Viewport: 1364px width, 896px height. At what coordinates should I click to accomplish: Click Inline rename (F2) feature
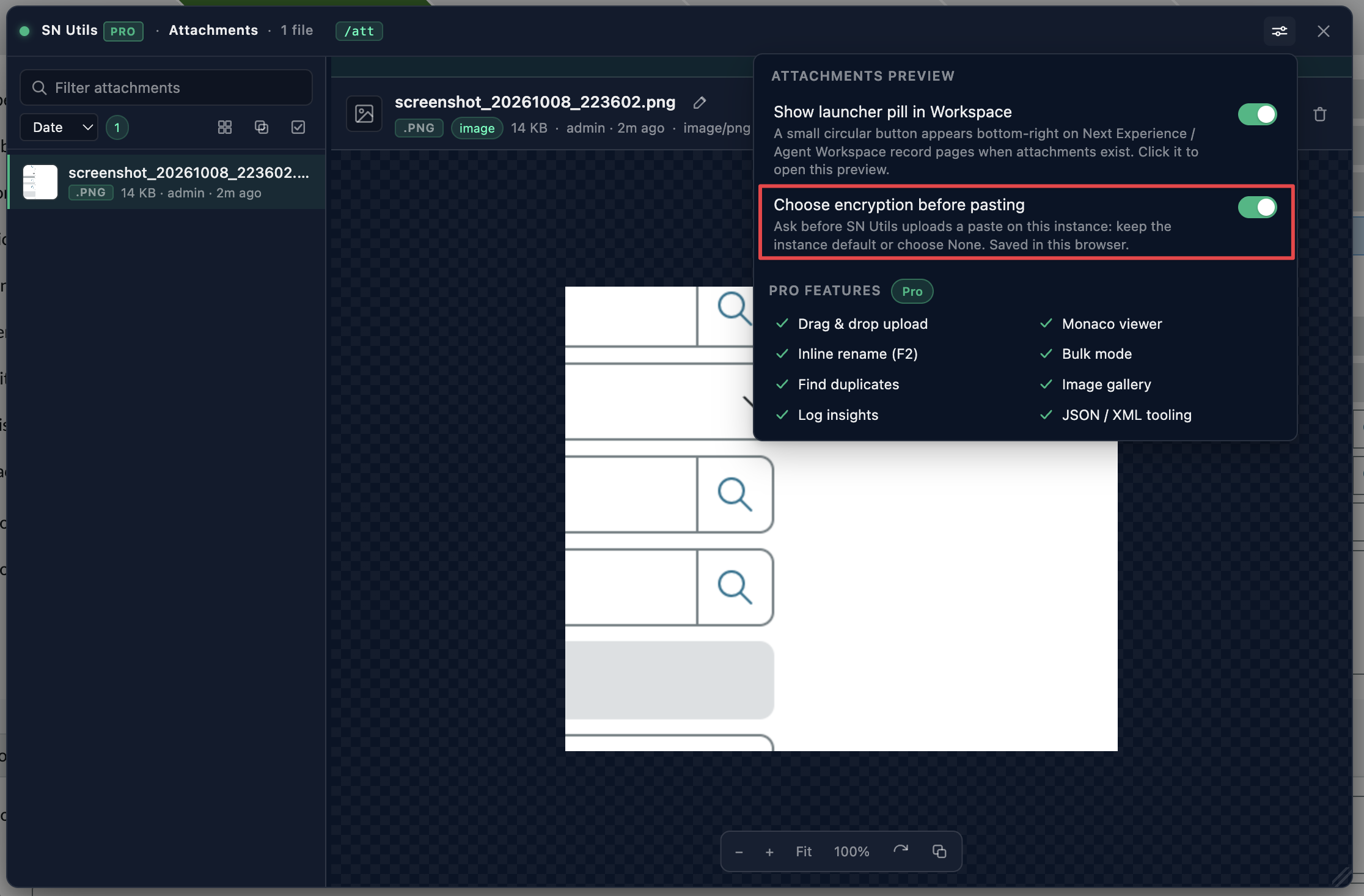(857, 353)
